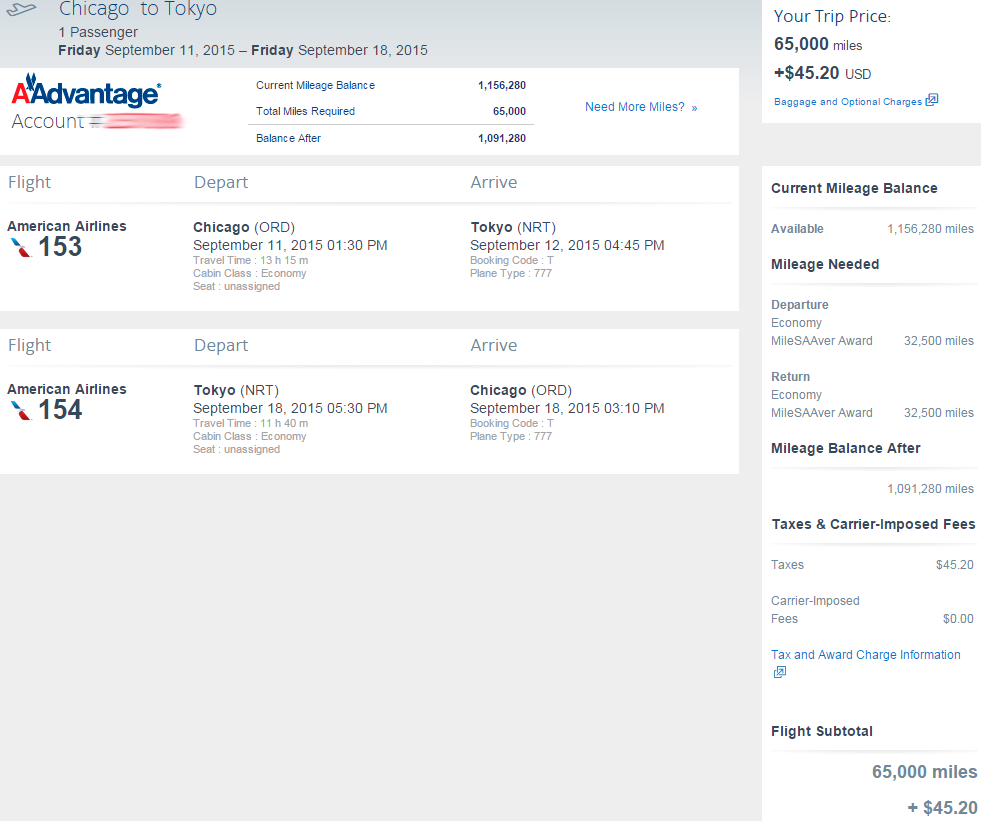
Task: Click Total Miles Required value 65,000
Action: (509, 111)
